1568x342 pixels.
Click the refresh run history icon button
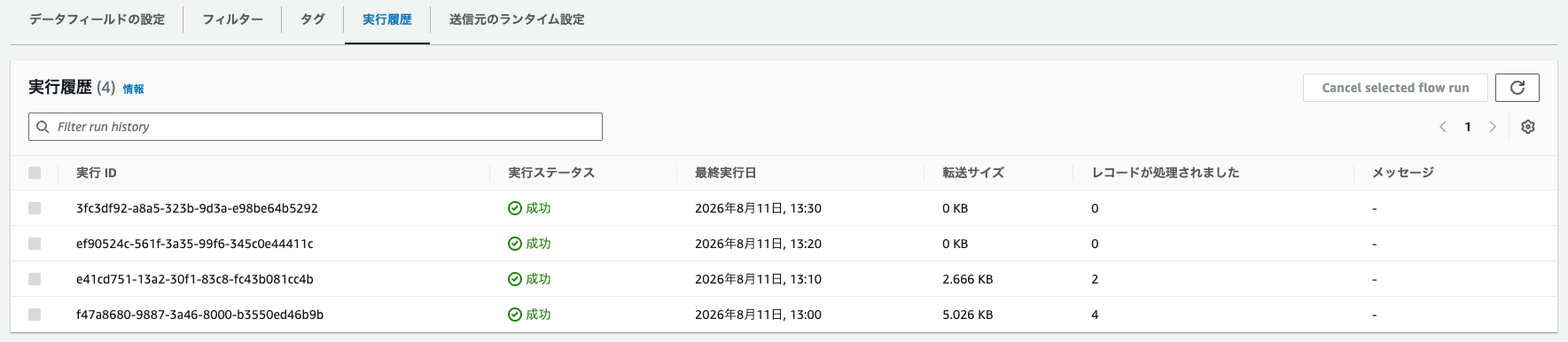[1517, 88]
